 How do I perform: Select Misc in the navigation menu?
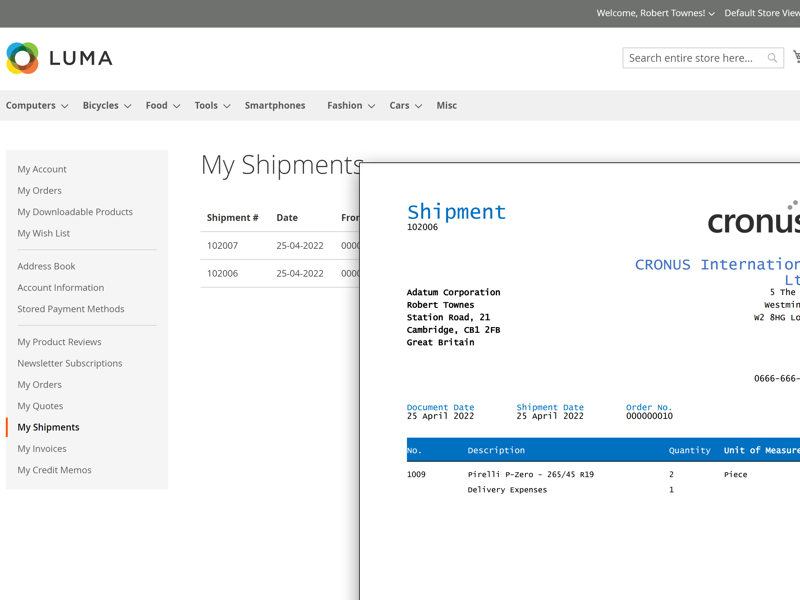[446, 105]
